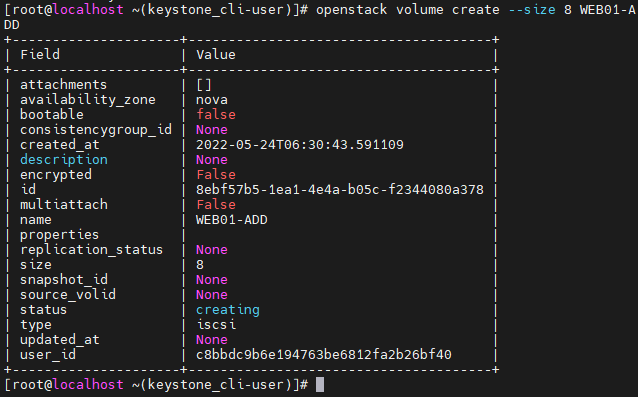Click the timestamp '2022-05-24T06:30:43.591109'
638x397 pixels.
300,145
